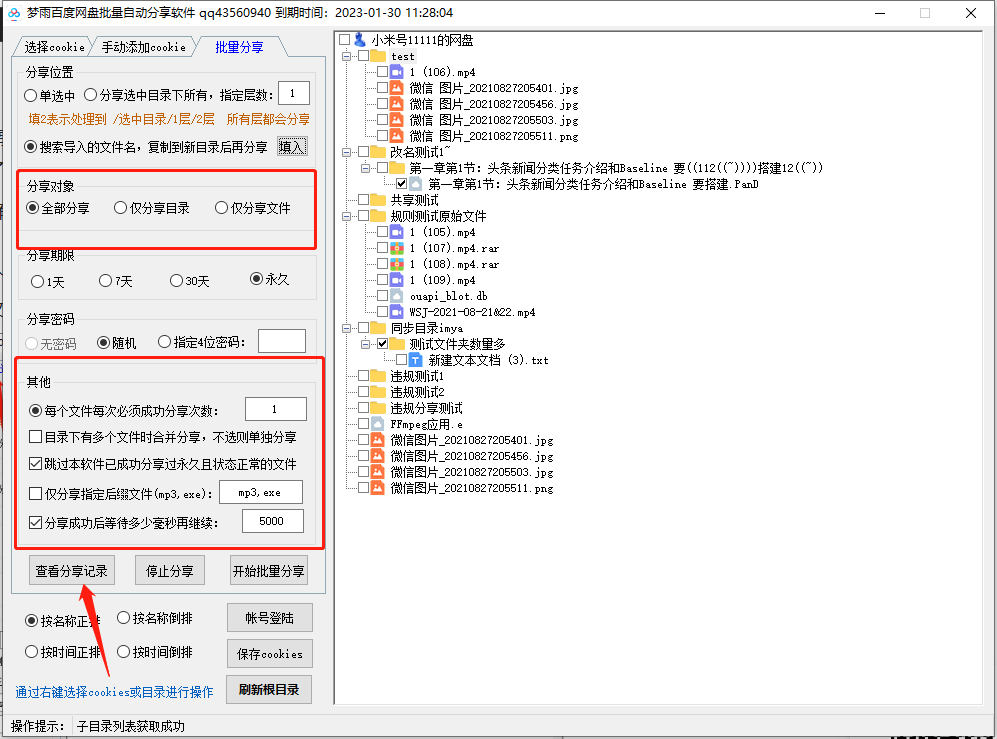This screenshot has width=997, height=739.
Task: Collapse the 规则测试原始文件 tree node
Action: pyautogui.click(x=345, y=216)
